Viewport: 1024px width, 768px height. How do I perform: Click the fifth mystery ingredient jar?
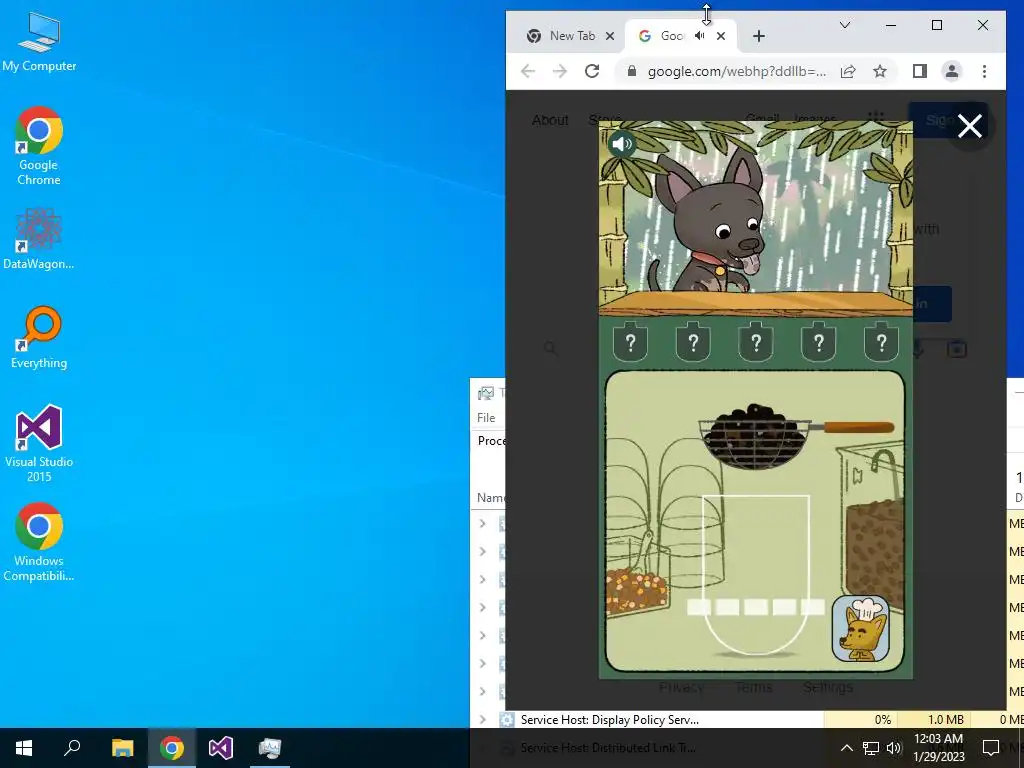(x=881, y=342)
